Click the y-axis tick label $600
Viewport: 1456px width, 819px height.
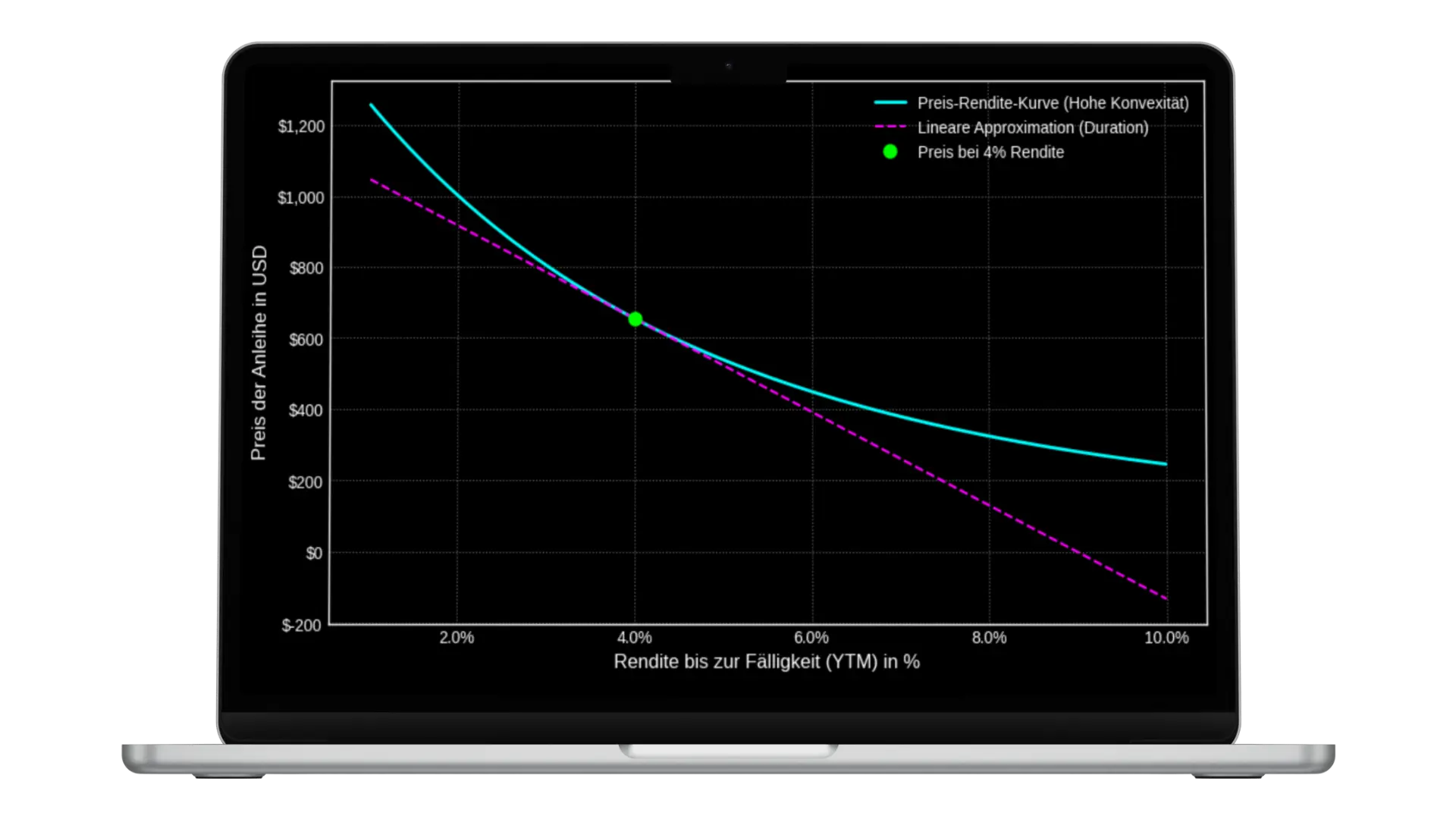[x=306, y=340]
